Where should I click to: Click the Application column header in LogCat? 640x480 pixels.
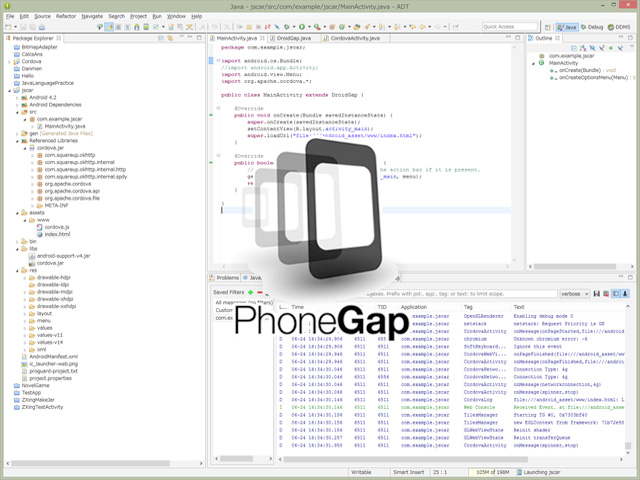pyautogui.click(x=414, y=307)
